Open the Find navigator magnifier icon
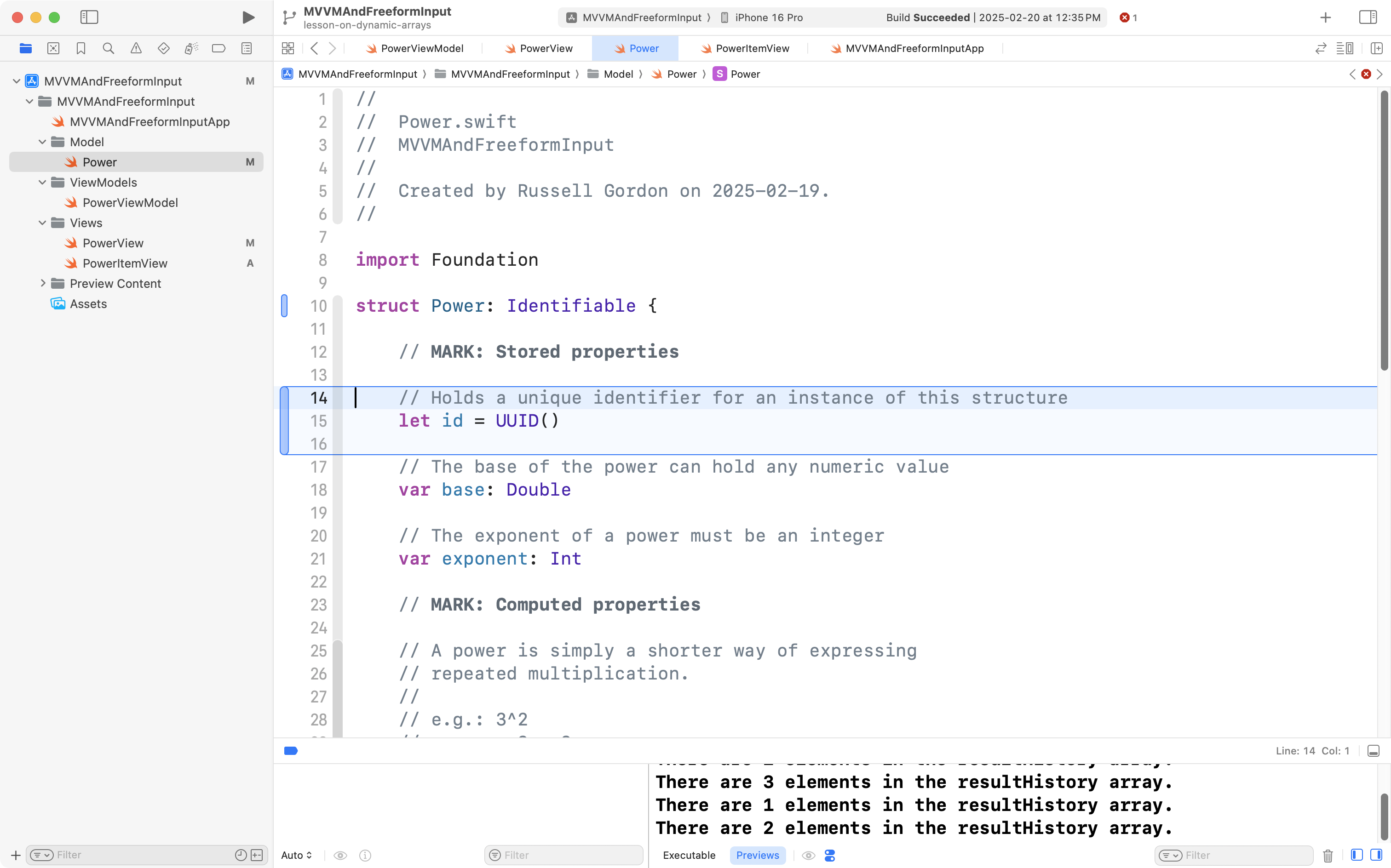Viewport: 1391px width, 868px height. point(108,48)
